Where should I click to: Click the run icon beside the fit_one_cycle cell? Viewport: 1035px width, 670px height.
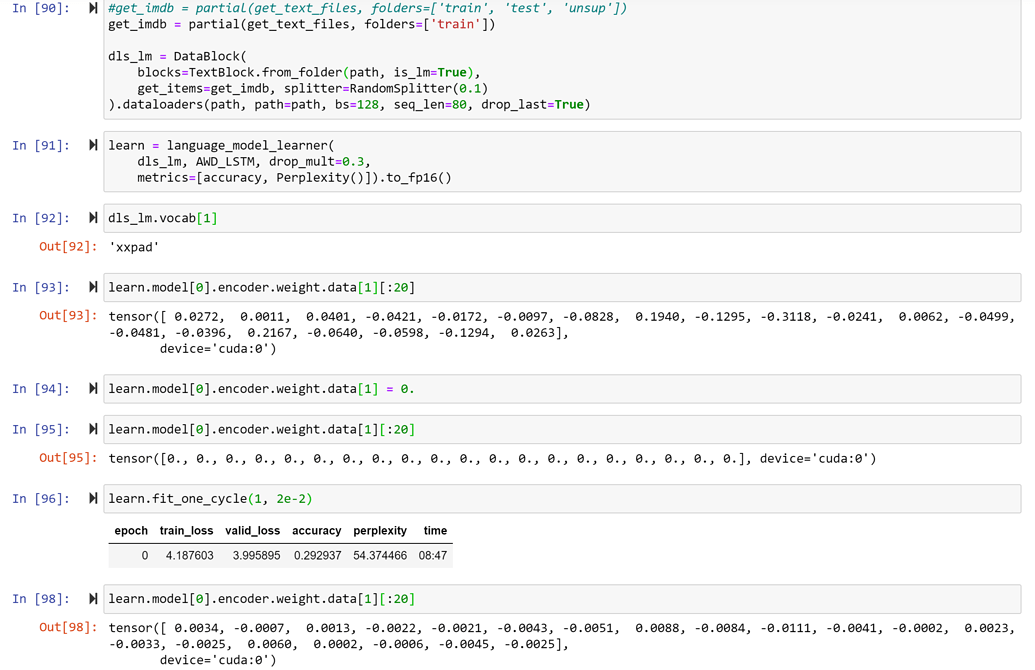coord(91,498)
